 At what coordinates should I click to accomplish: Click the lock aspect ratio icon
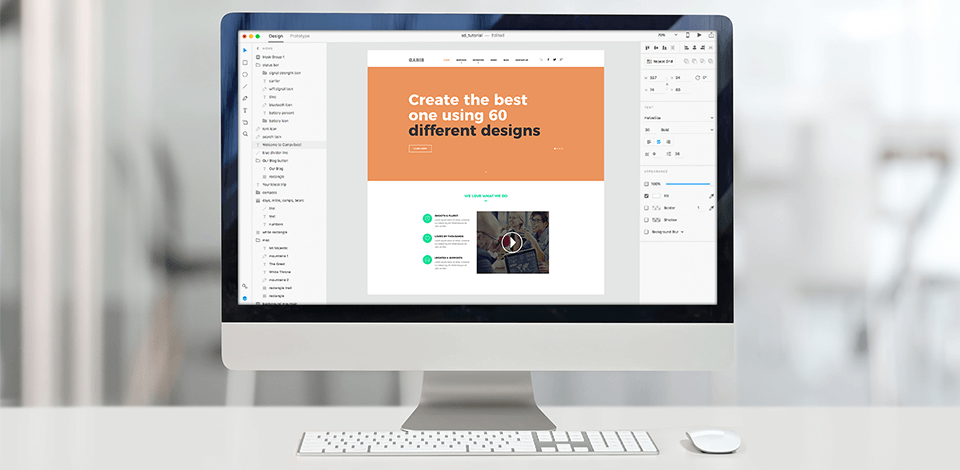(x=667, y=84)
